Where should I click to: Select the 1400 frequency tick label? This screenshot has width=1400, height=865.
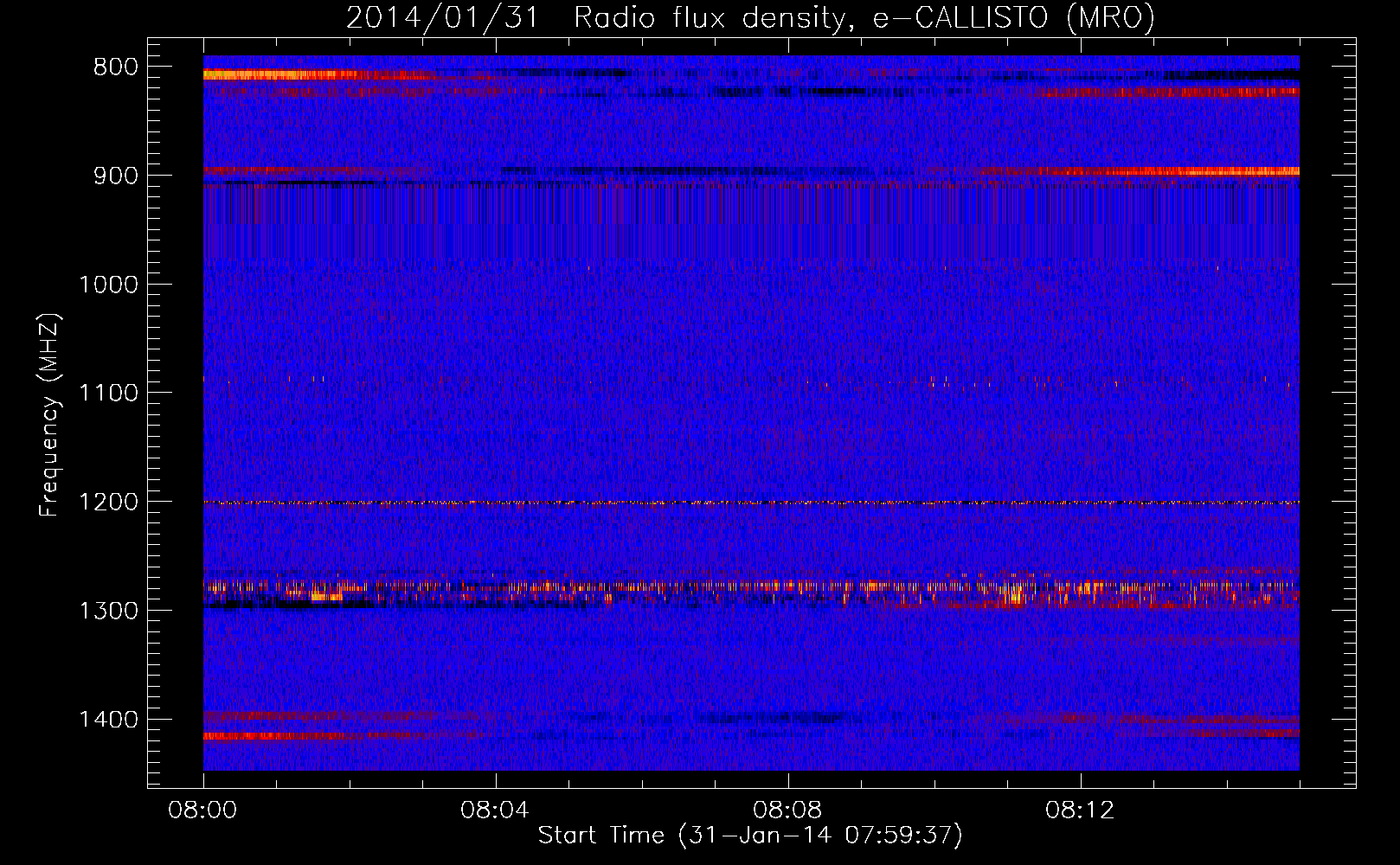click(x=109, y=720)
